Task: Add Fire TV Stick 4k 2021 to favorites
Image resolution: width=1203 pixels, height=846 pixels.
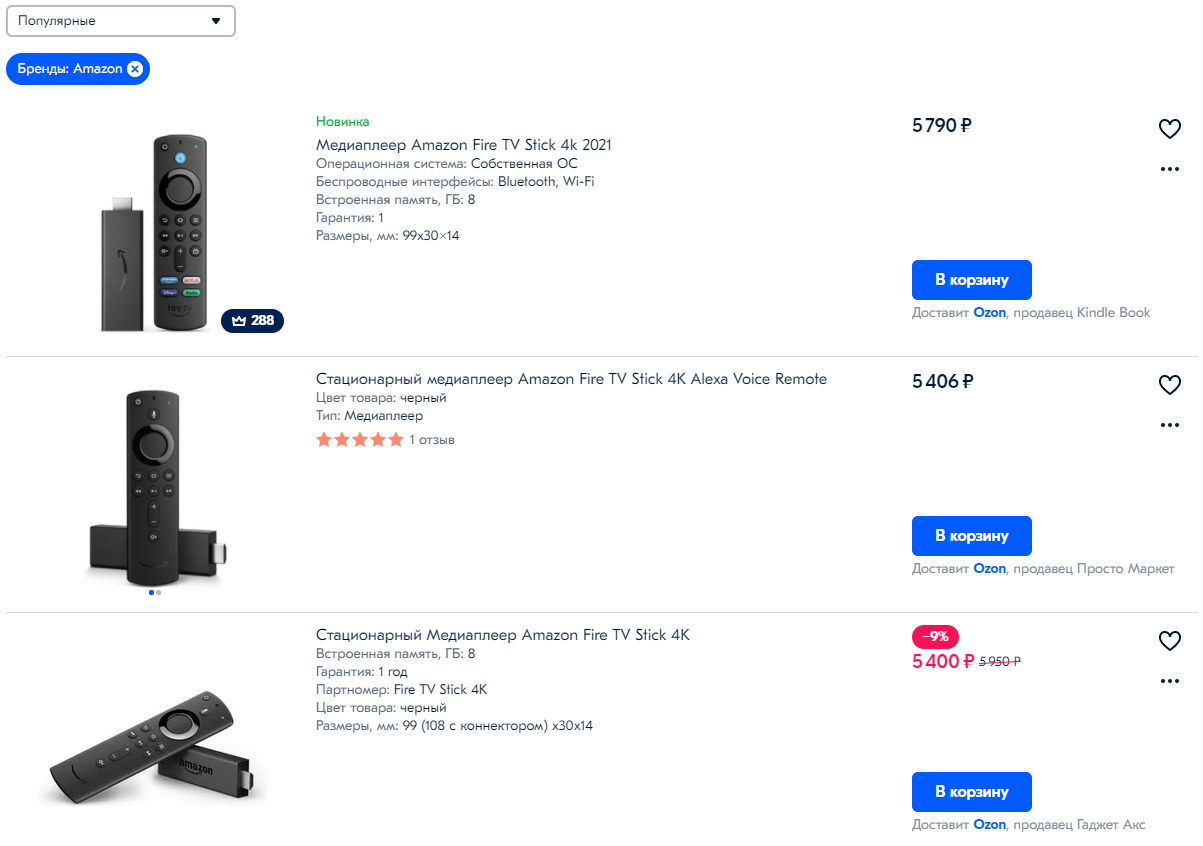Action: (x=1169, y=129)
